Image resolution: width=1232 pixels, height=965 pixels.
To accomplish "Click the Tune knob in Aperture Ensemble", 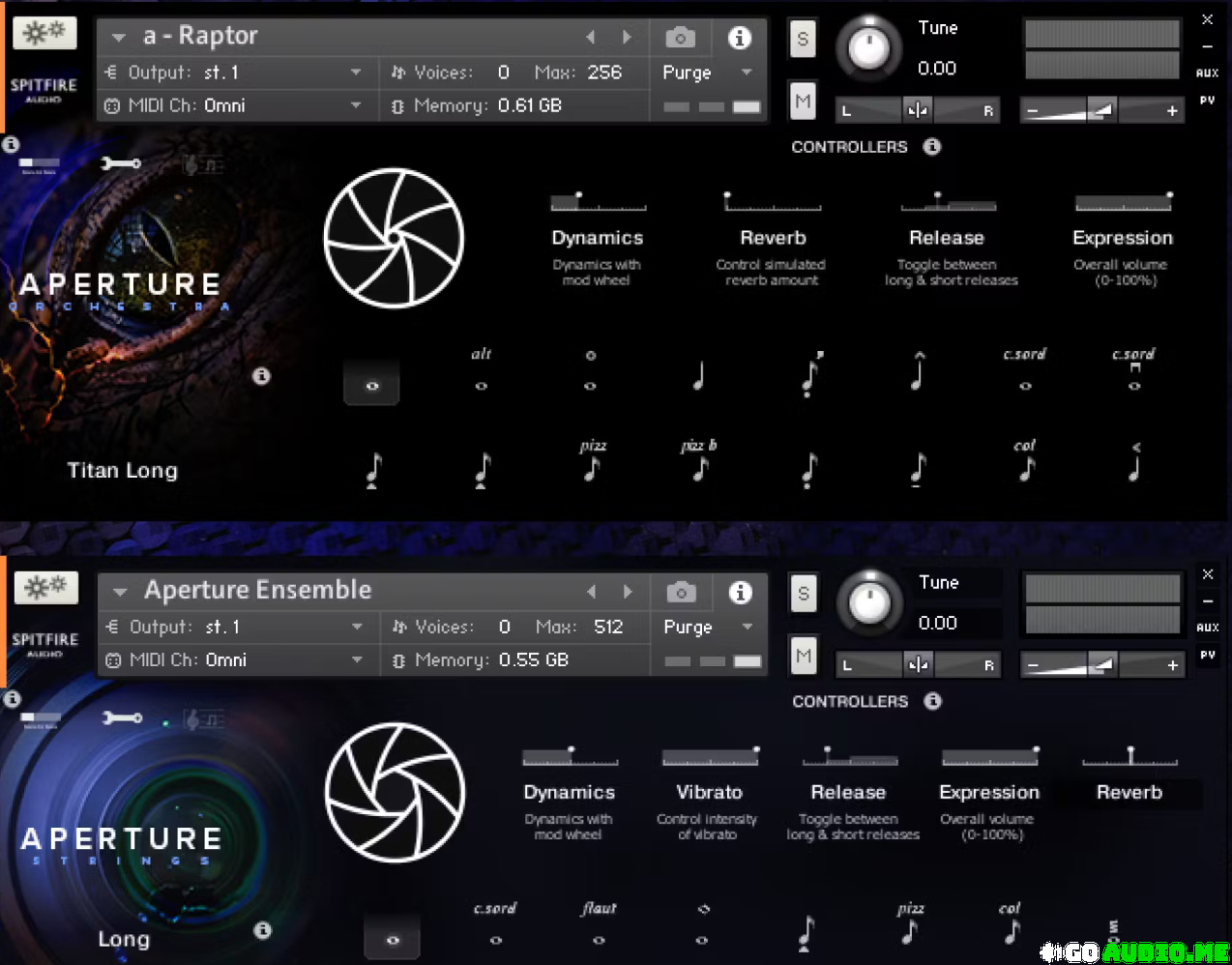I will (870, 602).
